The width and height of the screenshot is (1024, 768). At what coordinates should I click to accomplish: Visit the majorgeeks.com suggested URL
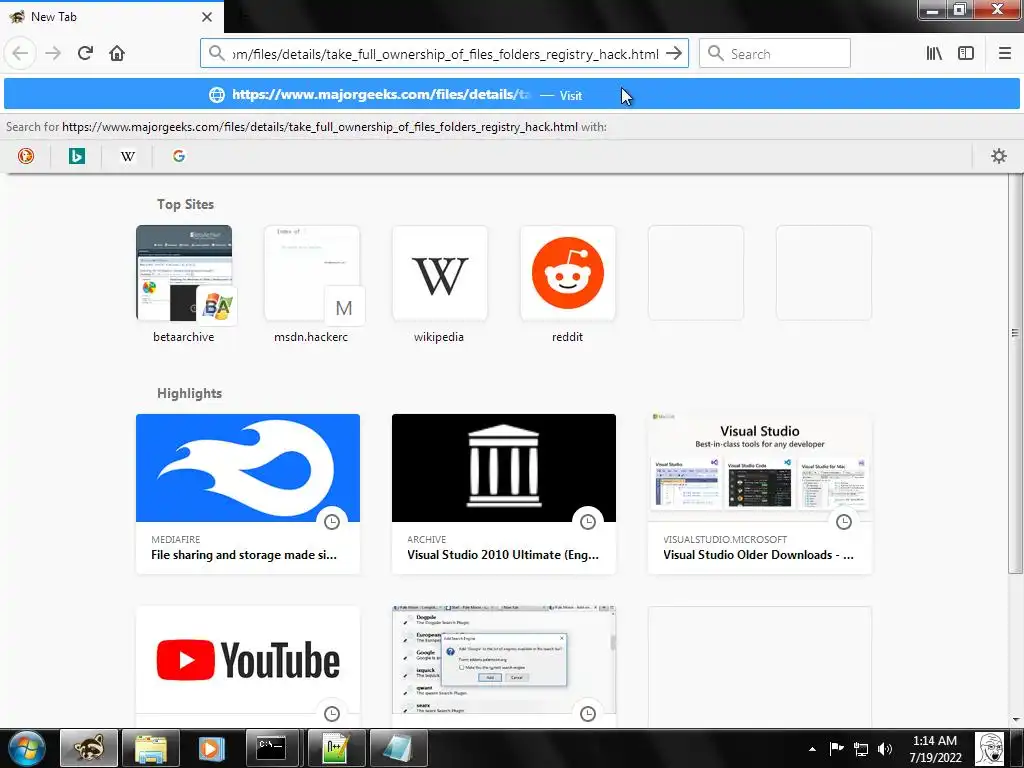click(511, 95)
